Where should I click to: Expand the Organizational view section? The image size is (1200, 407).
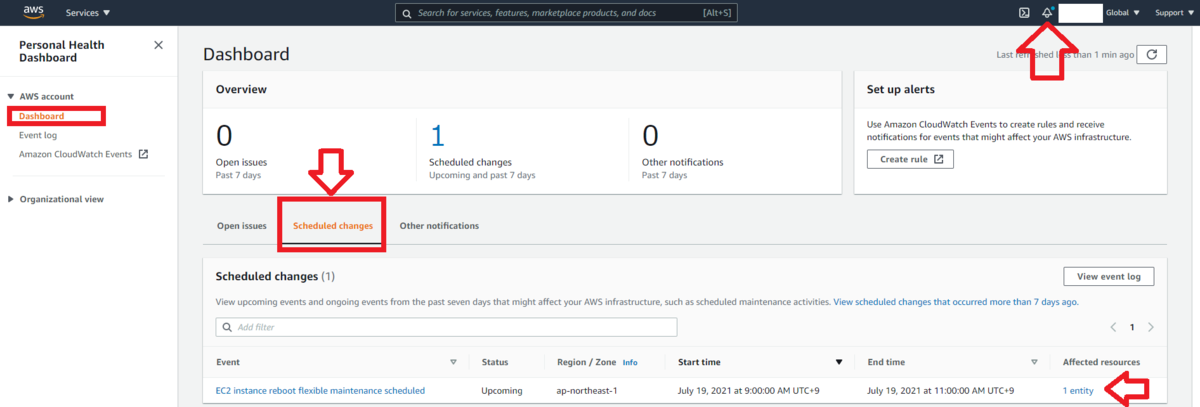click(10, 199)
